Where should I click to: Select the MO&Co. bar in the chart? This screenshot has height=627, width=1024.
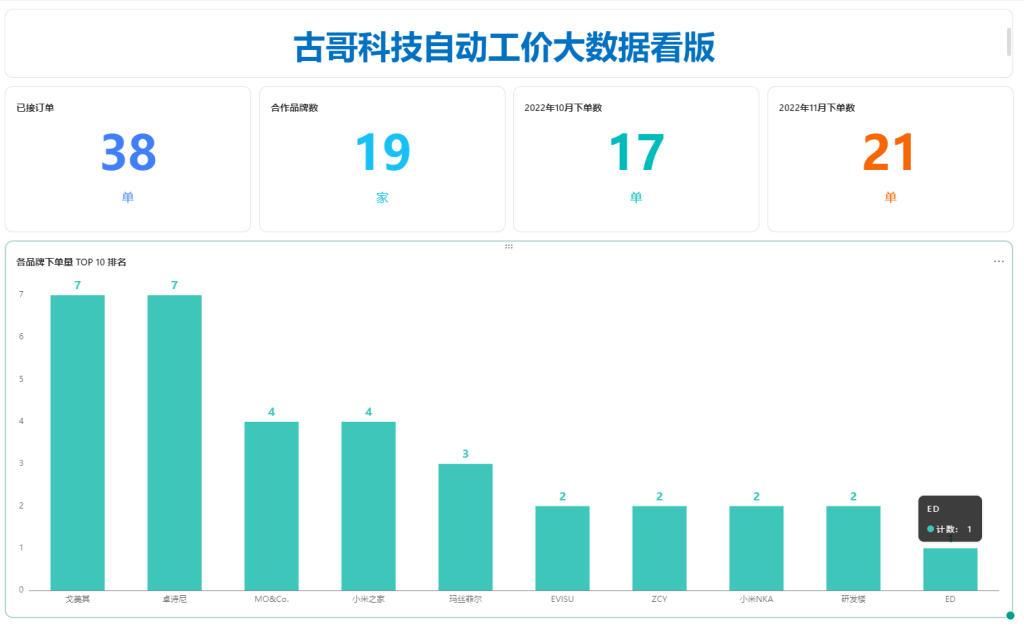272,506
